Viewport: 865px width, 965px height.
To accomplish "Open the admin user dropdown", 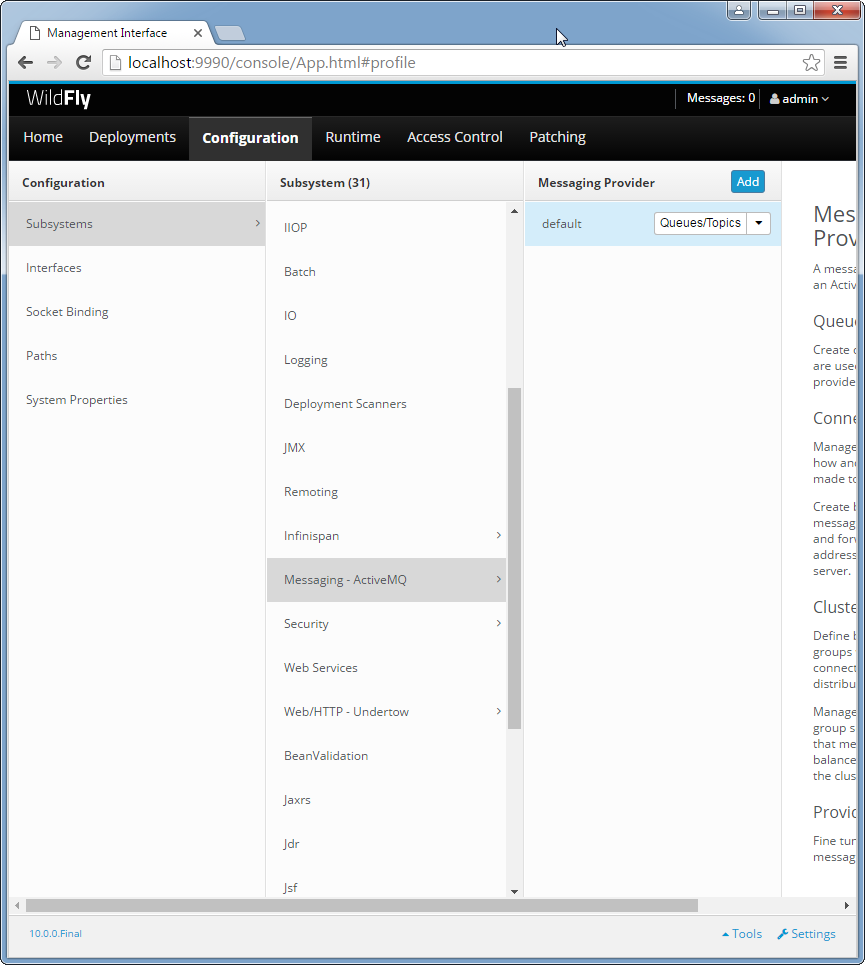I will pyautogui.click(x=799, y=99).
